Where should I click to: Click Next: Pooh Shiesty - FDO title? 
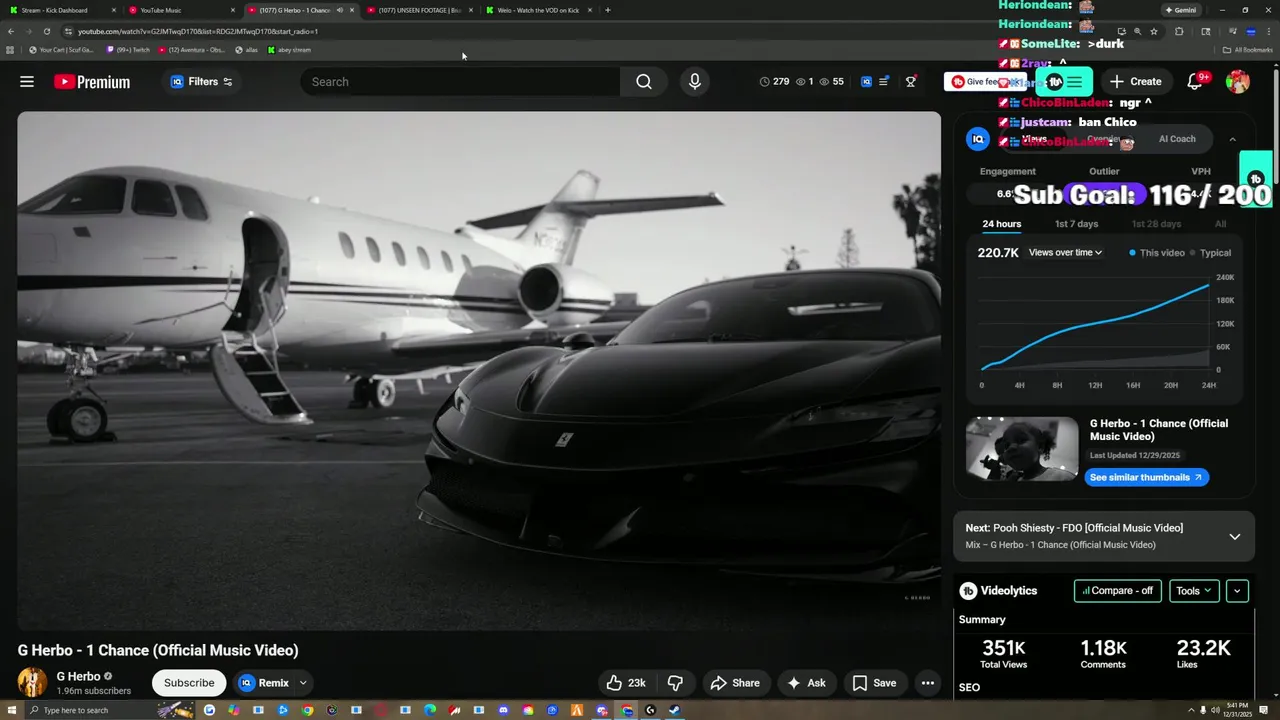1074,528
